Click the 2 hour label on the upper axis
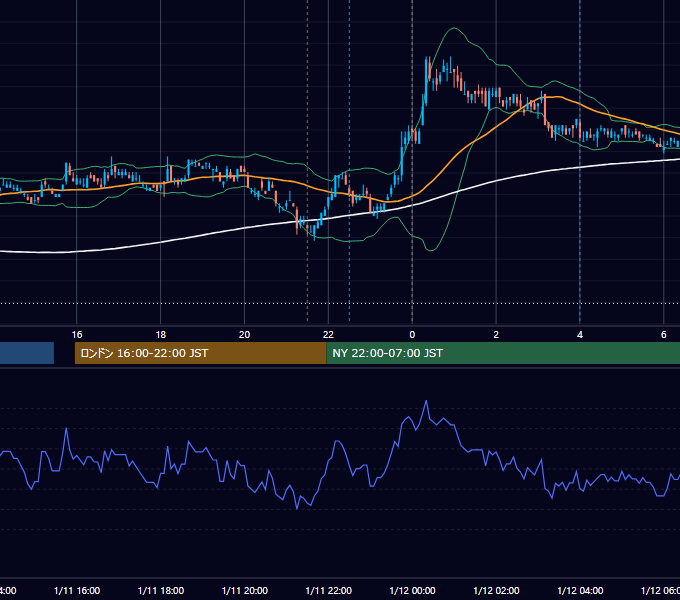Viewport: 680px width, 600px height. click(496, 335)
